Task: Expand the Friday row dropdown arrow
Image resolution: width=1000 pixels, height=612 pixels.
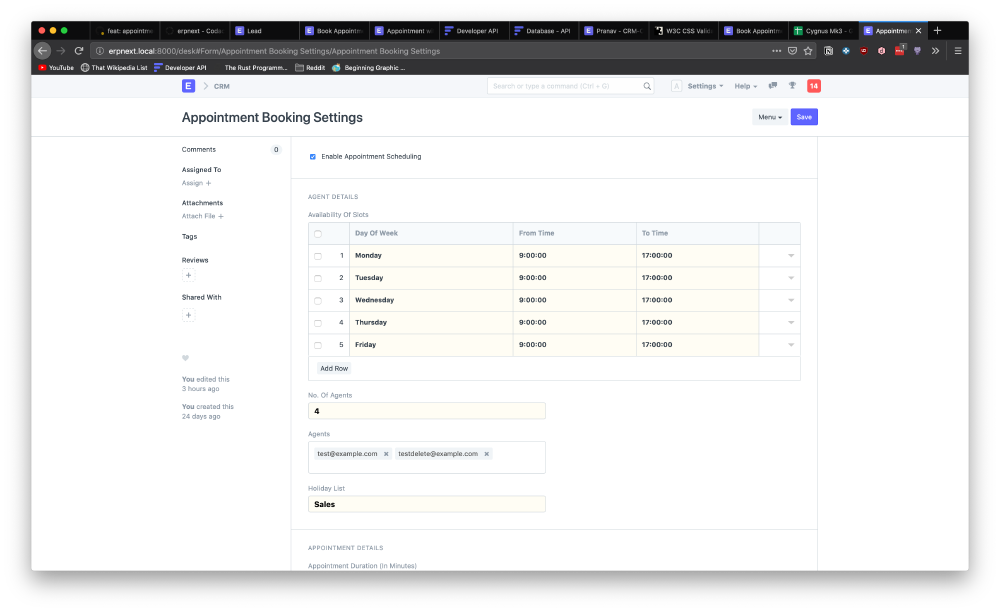Action: click(791, 345)
